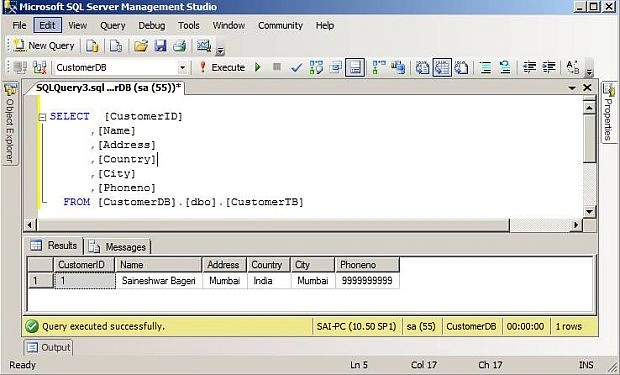
Task: Open the CustomerDB database dropdown
Action: coord(182,68)
